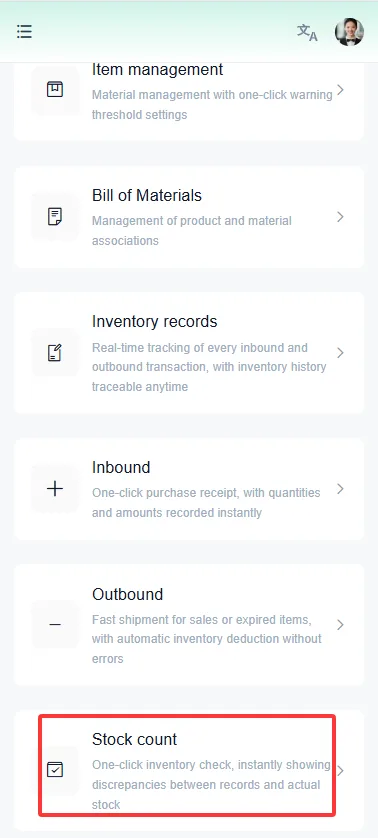Open the hamburger menu icon
378x838 pixels.
coord(24,32)
